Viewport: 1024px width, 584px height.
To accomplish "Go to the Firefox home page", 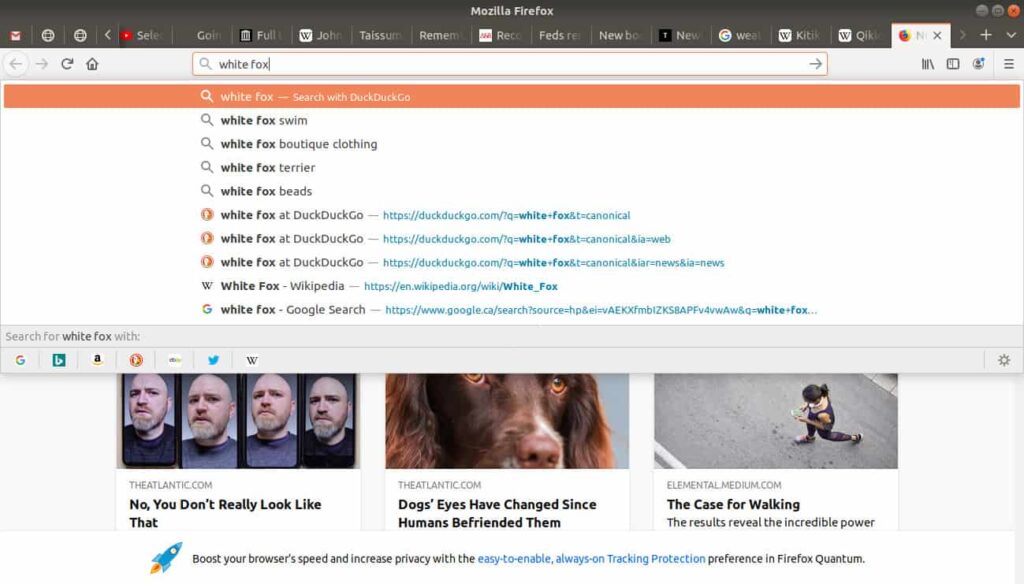I will [92, 64].
